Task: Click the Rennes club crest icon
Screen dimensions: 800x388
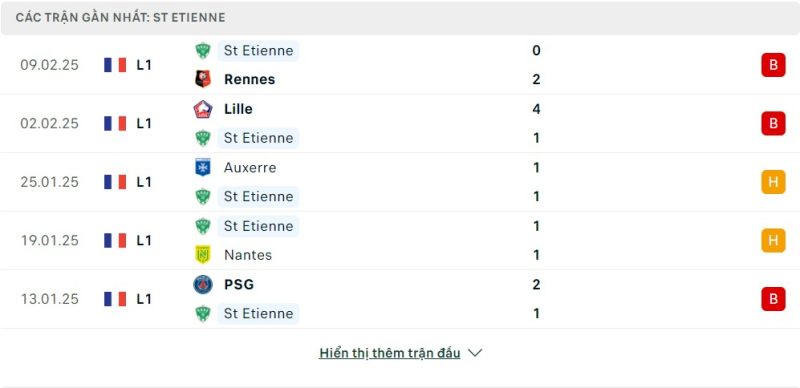Action: tap(203, 79)
